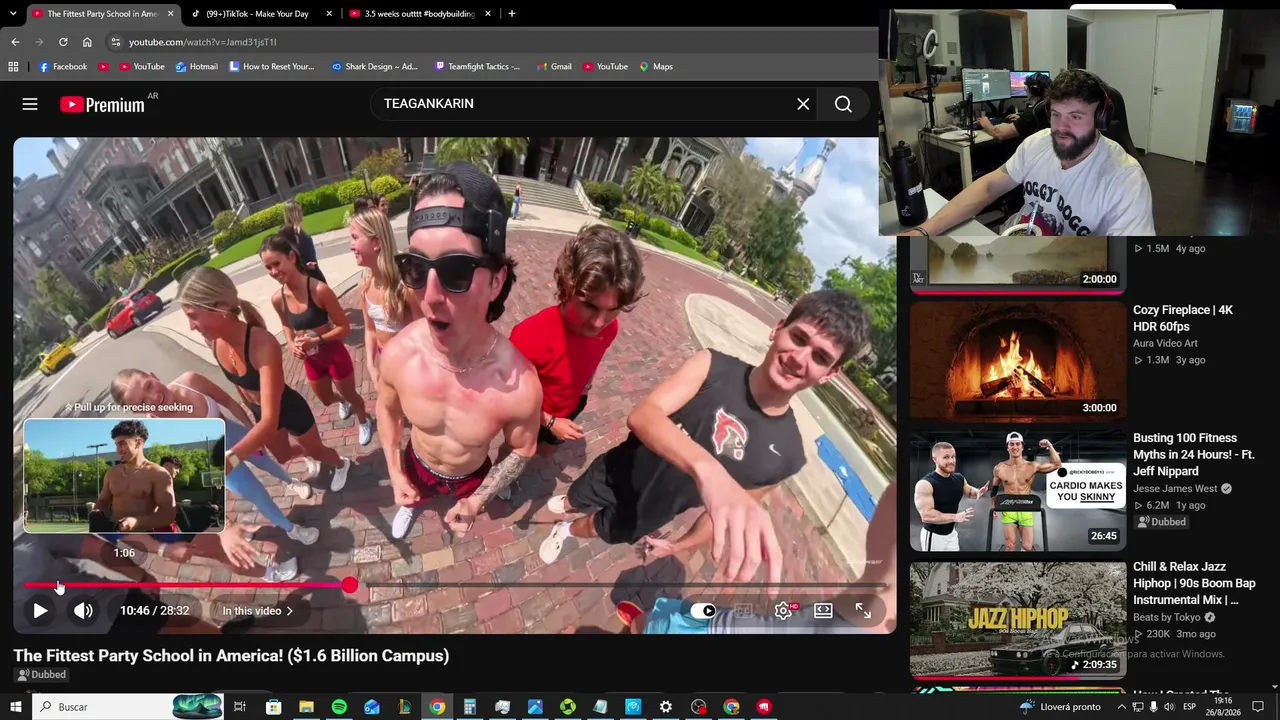Show hidden system tray icons chevron
The height and width of the screenshot is (720, 1280).
[x=1121, y=707]
